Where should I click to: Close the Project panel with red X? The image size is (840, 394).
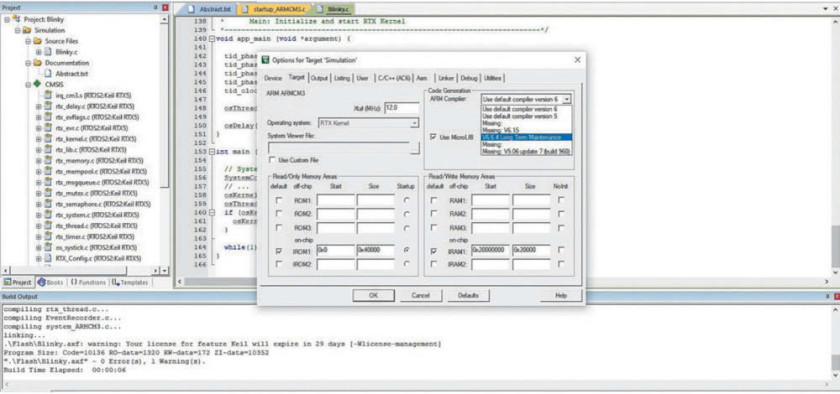tap(165, 8)
